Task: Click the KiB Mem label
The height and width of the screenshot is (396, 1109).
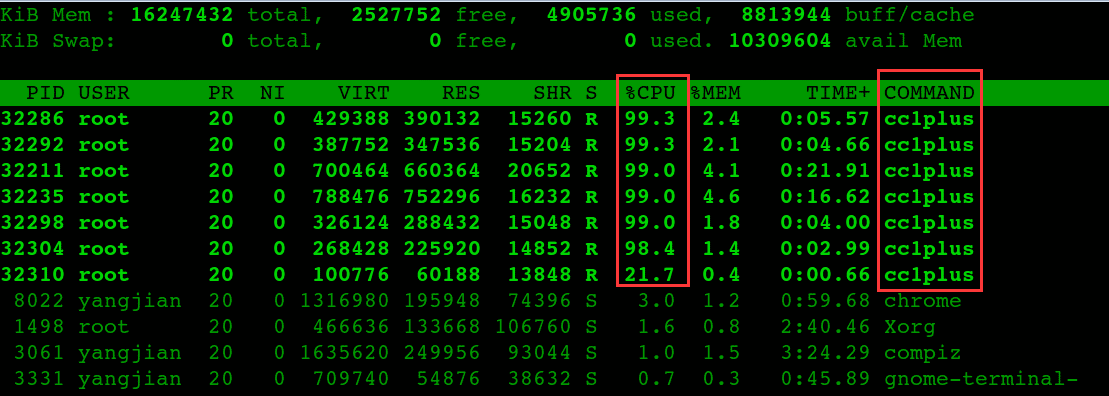Action: 59,14
